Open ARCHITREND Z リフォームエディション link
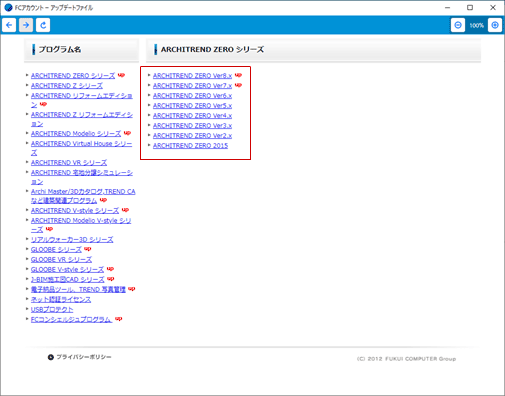The width and height of the screenshot is (505, 396). [x=82, y=119]
